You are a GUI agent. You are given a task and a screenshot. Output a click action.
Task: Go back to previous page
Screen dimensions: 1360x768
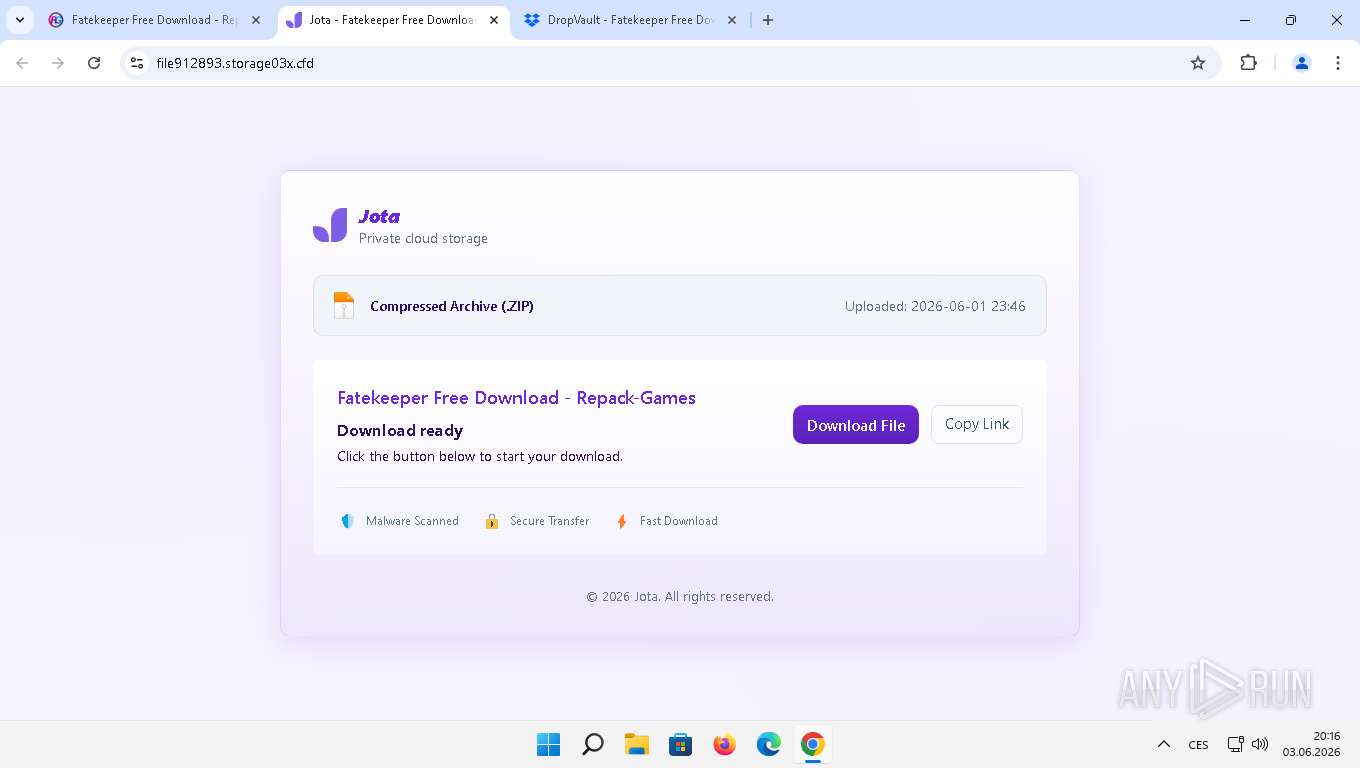tap(22, 63)
